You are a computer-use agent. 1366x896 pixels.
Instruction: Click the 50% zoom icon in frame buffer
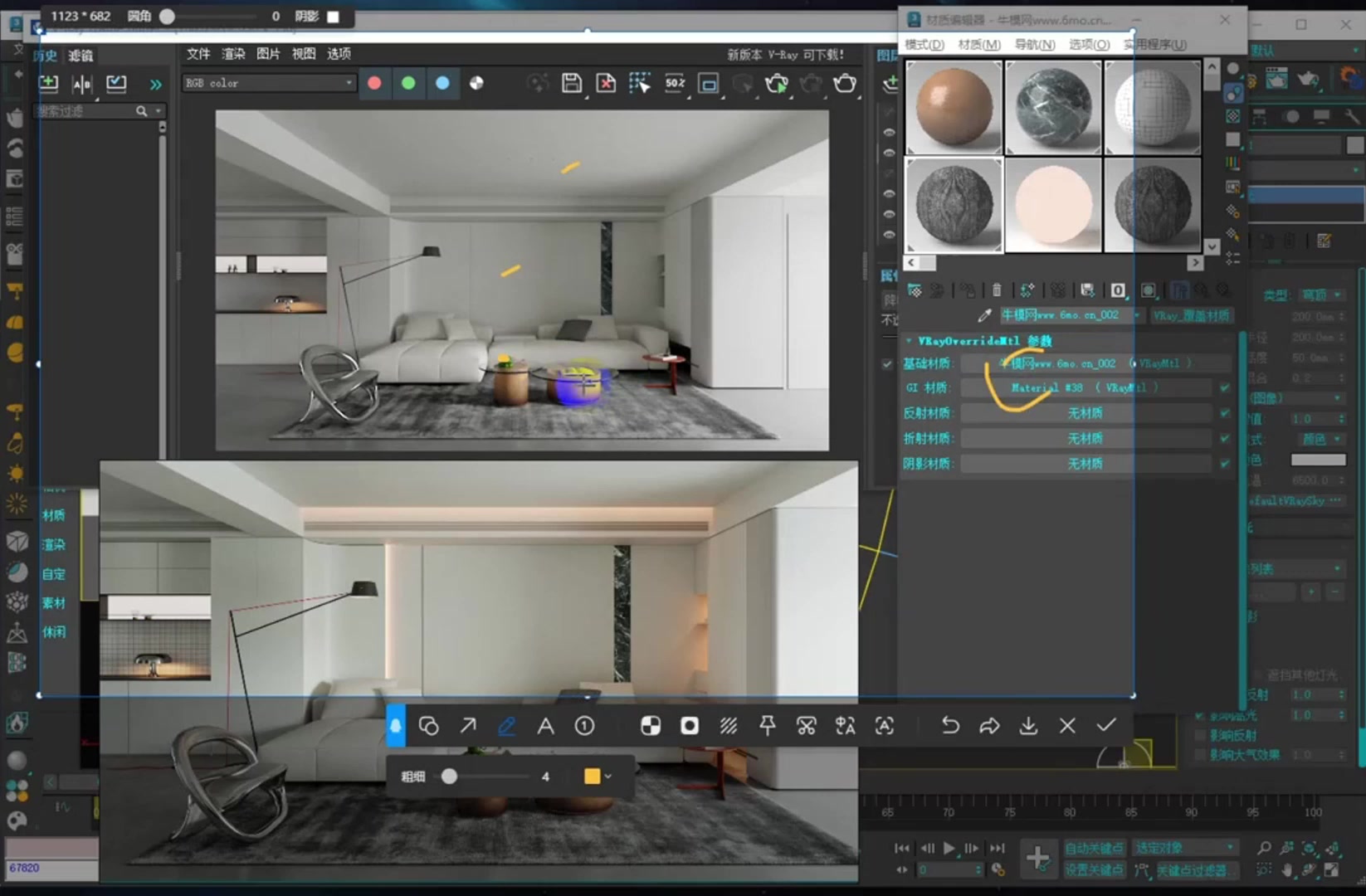pyautogui.click(x=674, y=83)
